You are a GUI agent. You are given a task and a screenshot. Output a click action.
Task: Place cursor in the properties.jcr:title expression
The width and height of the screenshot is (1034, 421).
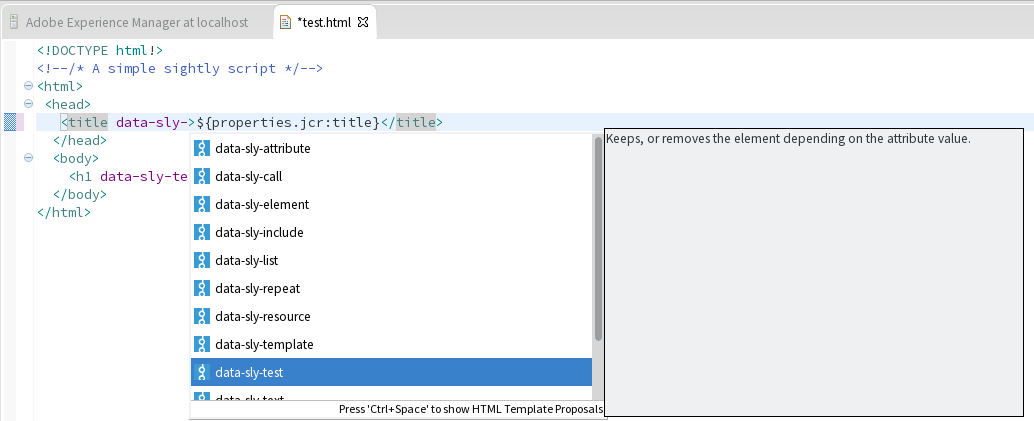(x=290, y=123)
